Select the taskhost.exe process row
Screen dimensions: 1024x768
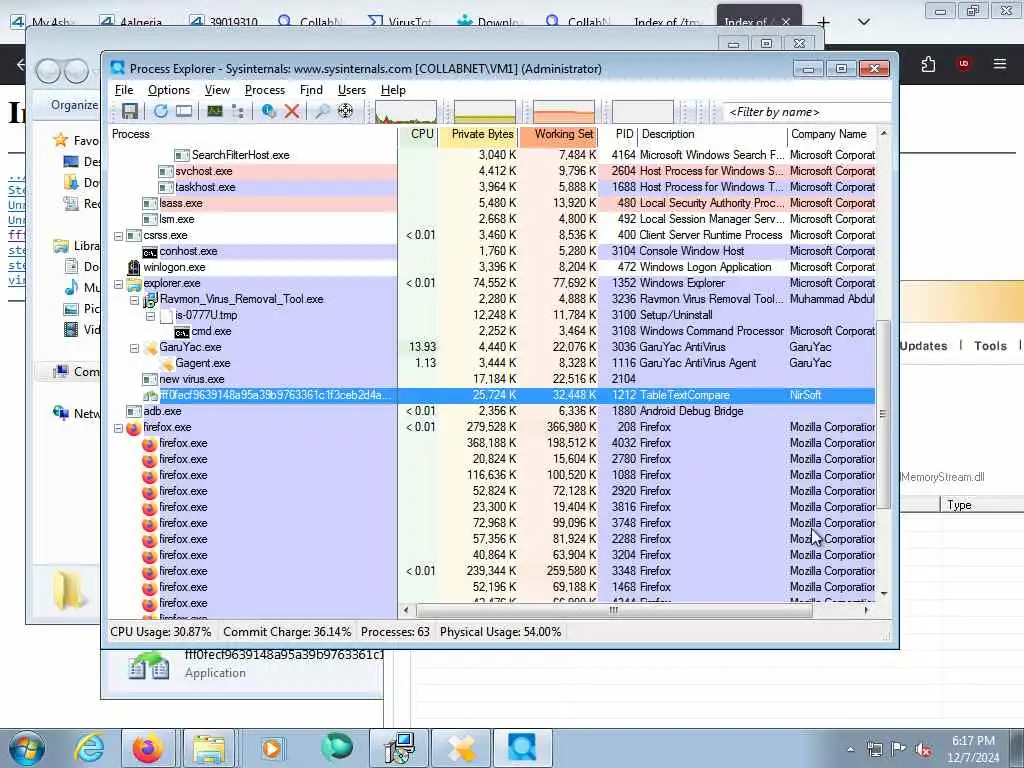[x=492, y=187]
